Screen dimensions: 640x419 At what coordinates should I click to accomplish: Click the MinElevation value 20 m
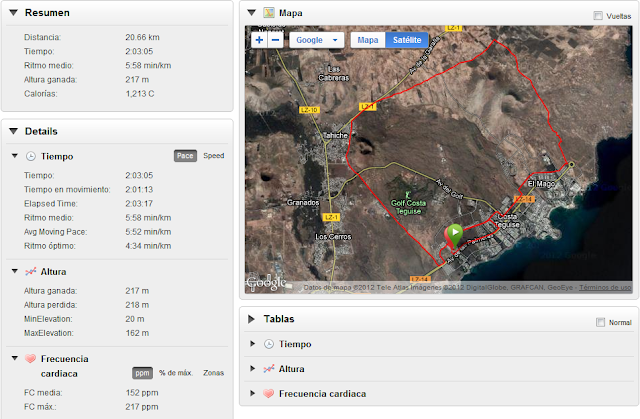coord(135,319)
